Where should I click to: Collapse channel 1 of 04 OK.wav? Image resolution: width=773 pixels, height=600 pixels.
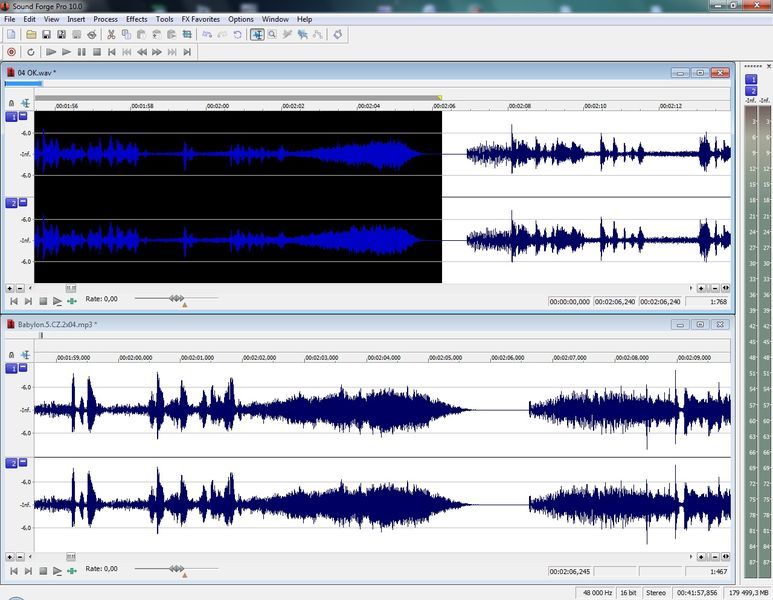tap(23, 116)
